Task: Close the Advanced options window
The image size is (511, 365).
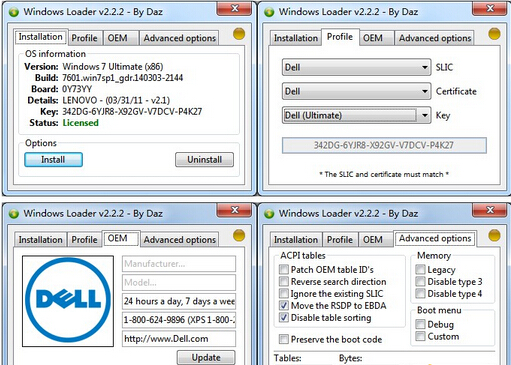Action: pos(490,210)
